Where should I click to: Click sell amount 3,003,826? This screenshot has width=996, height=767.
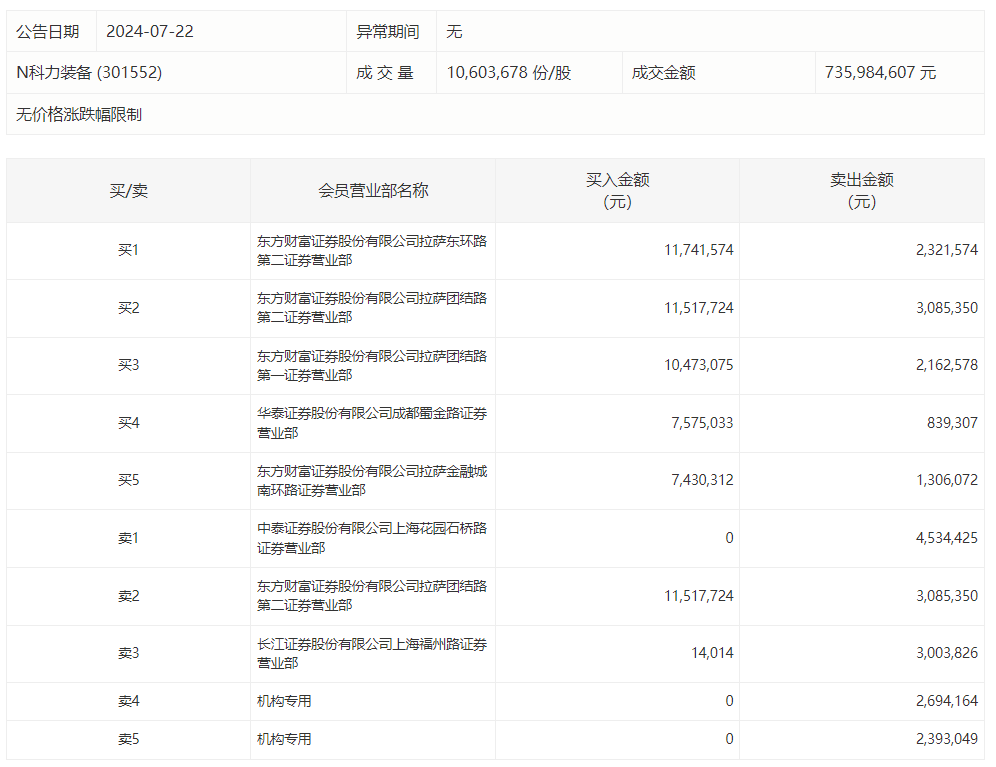tap(947, 653)
